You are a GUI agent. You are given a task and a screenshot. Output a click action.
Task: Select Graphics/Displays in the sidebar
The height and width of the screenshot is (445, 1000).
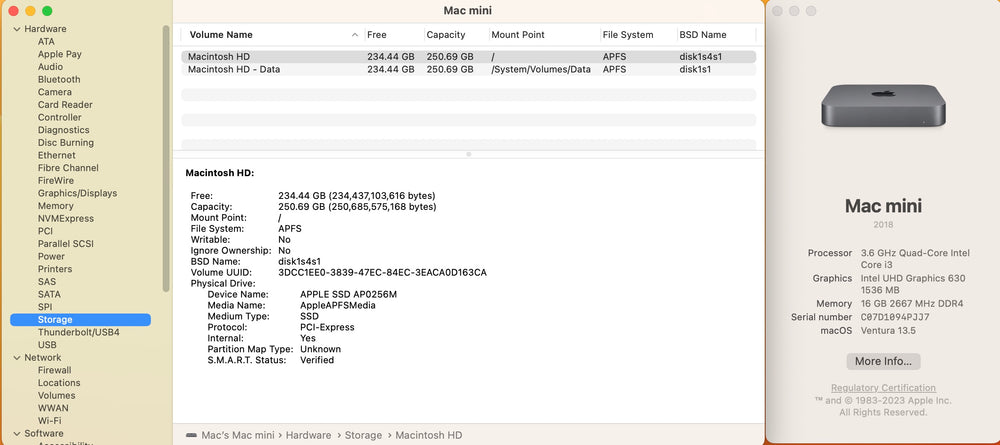tap(77, 193)
